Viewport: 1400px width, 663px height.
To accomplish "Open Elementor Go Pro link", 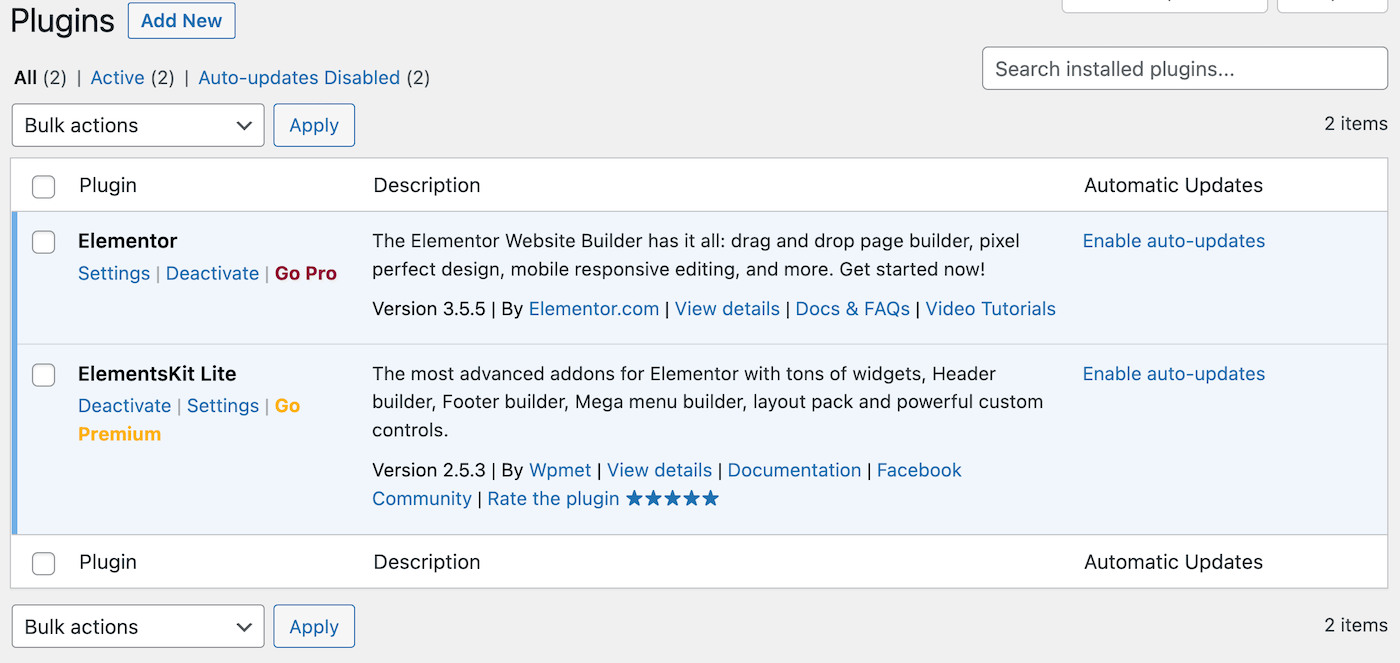I will click(x=306, y=274).
